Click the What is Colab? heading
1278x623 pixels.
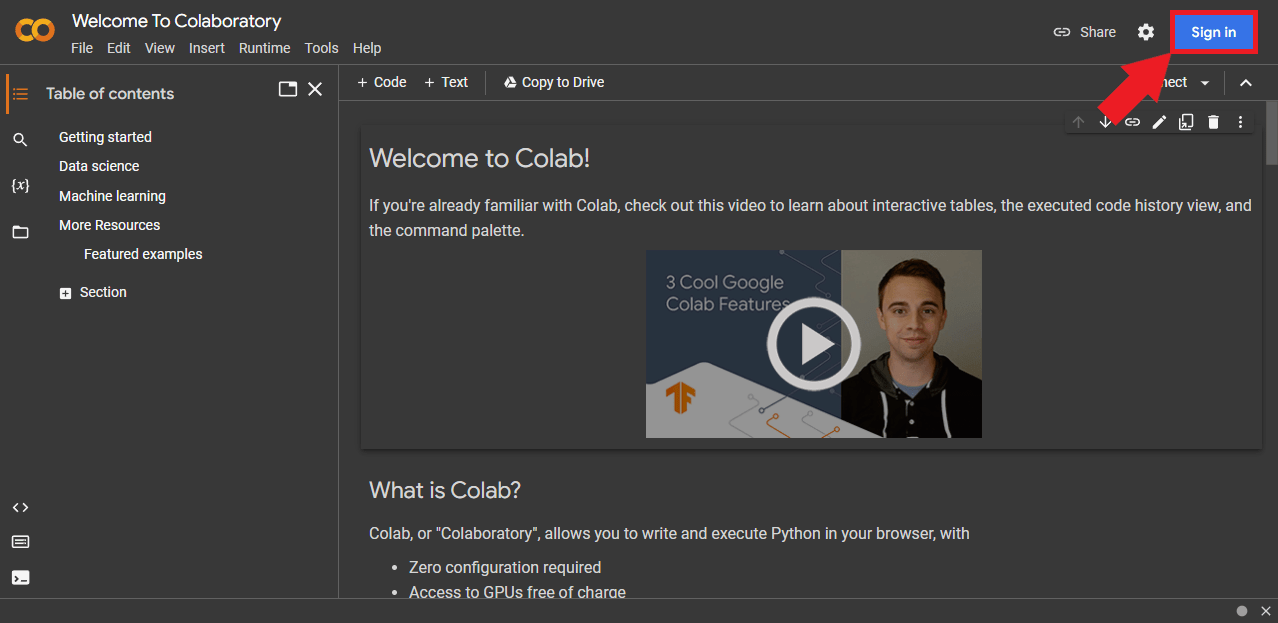click(445, 490)
